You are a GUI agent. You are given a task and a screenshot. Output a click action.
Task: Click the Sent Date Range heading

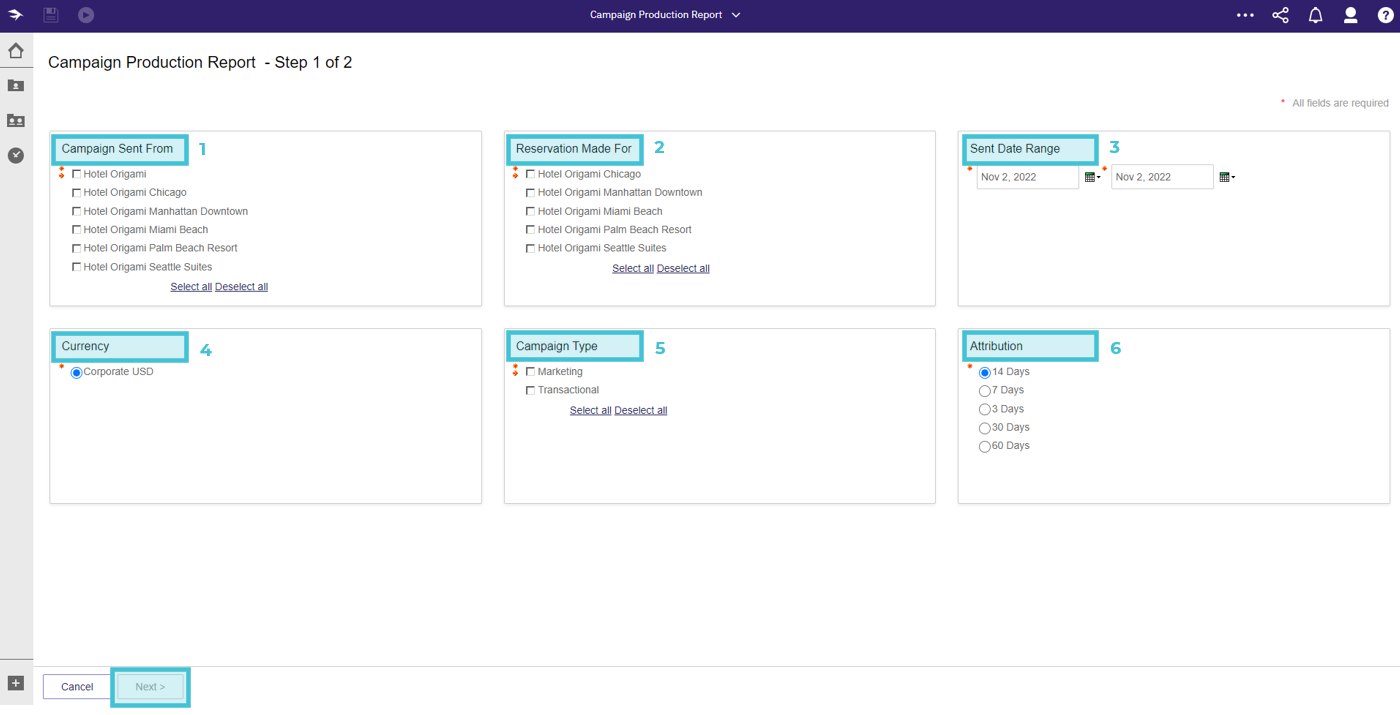tap(1015, 149)
